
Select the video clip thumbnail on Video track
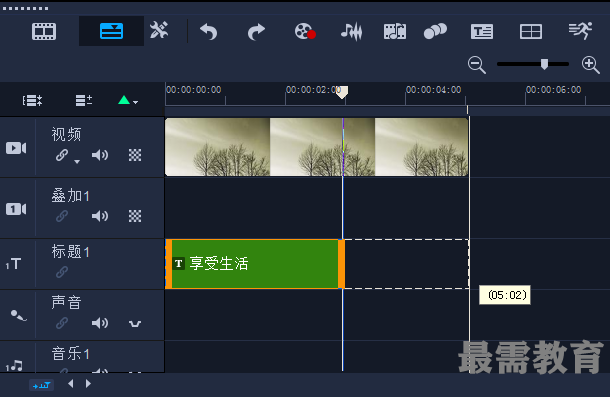(x=316, y=147)
